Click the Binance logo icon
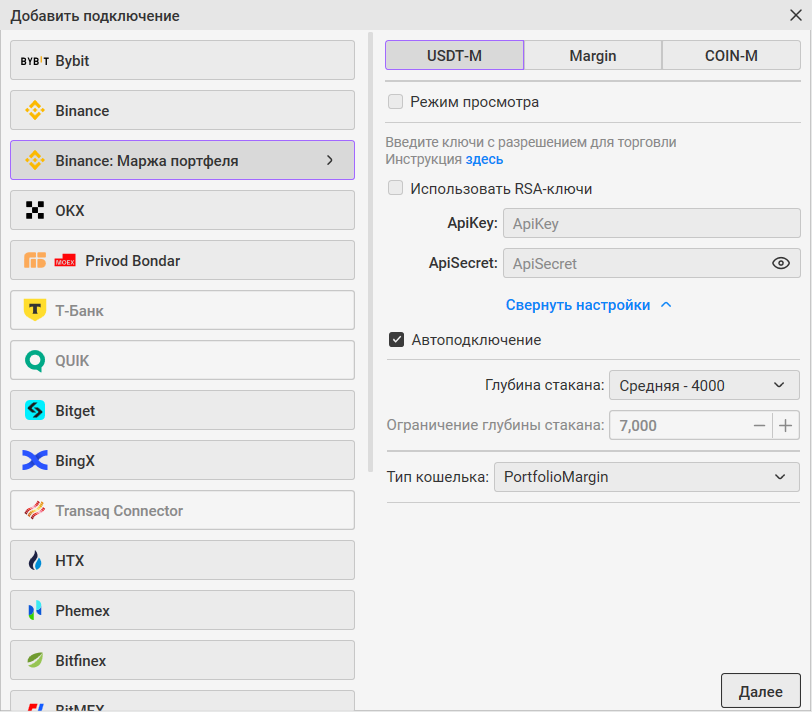This screenshot has width=812, height=712. 35,110
